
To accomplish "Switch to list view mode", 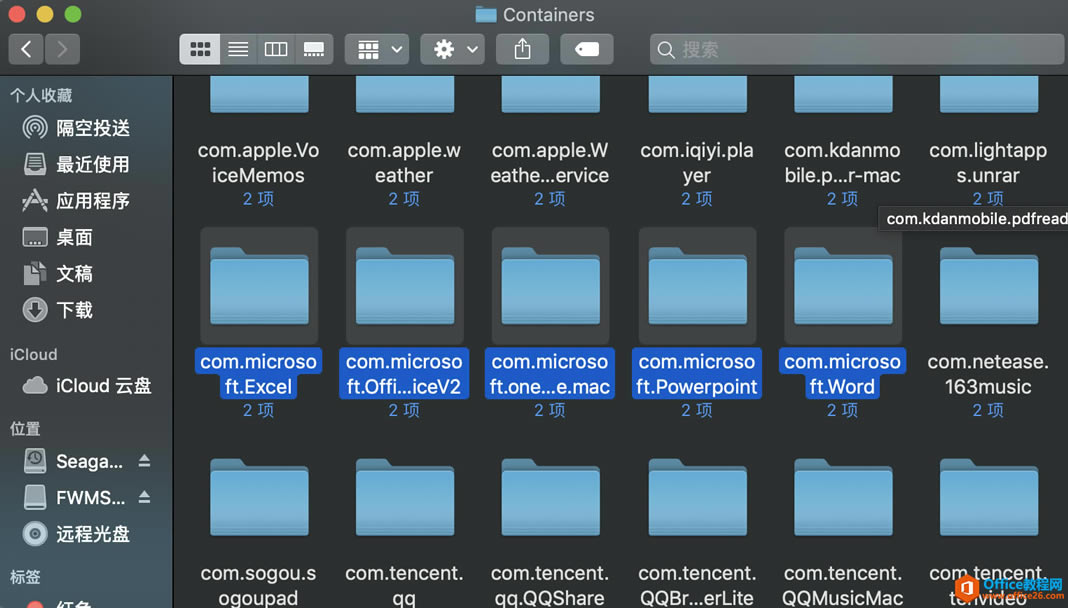I will click(238, 49).
